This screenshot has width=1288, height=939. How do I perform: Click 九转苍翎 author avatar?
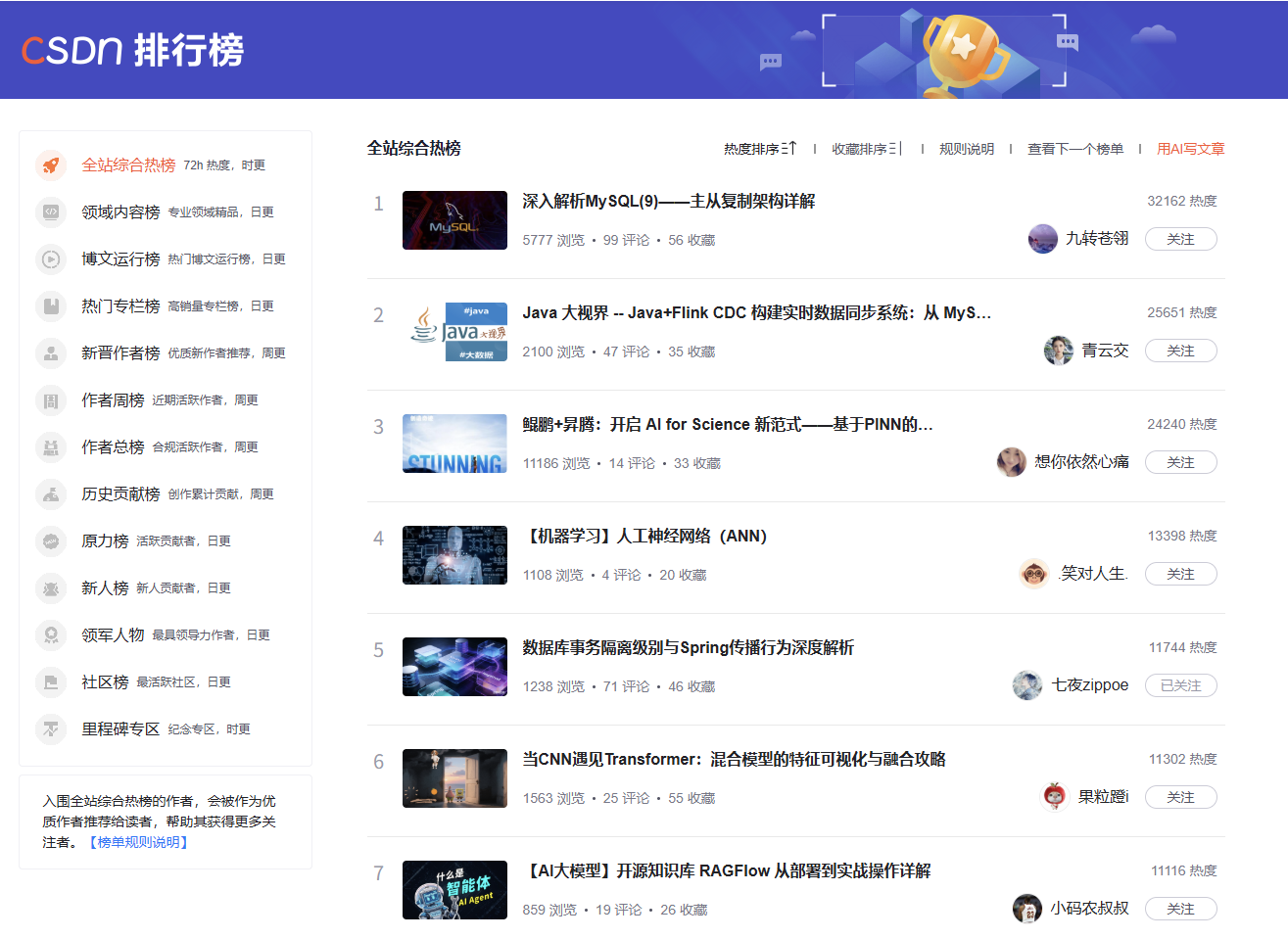pos(1043,239)
